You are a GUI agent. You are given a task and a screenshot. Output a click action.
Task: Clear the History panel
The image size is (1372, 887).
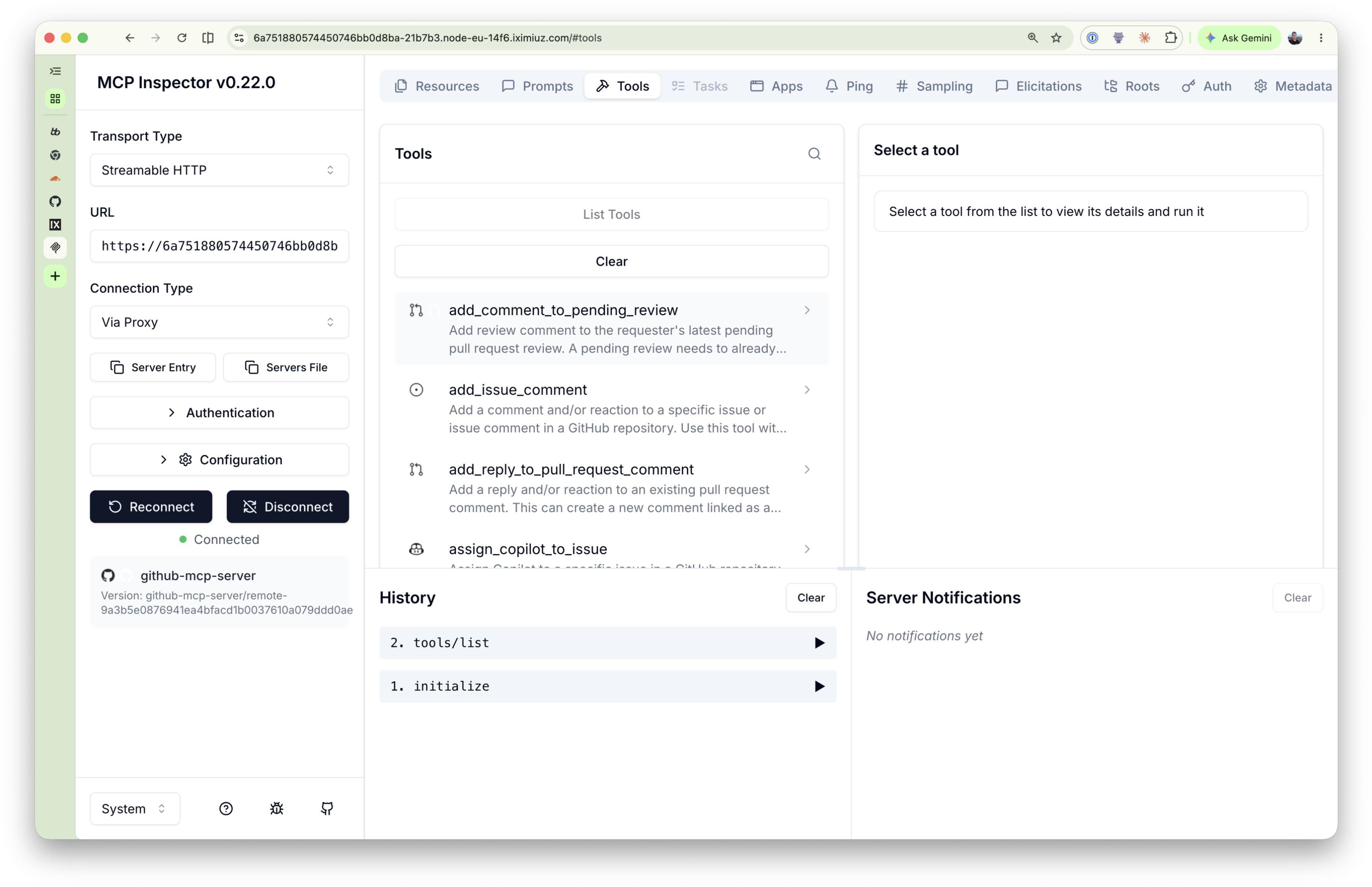coord(810,598)
